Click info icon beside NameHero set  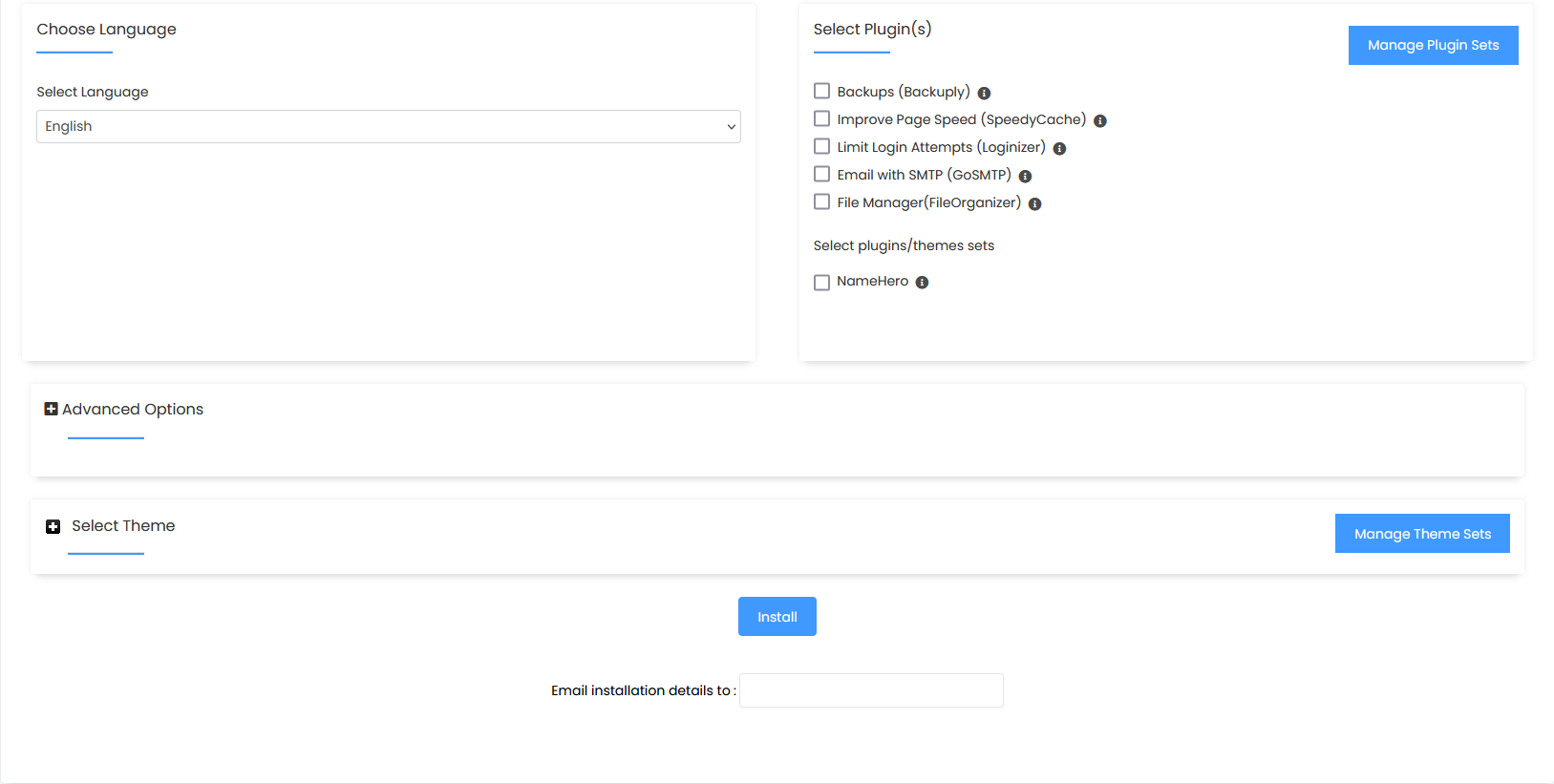click(x=922, y=283)
